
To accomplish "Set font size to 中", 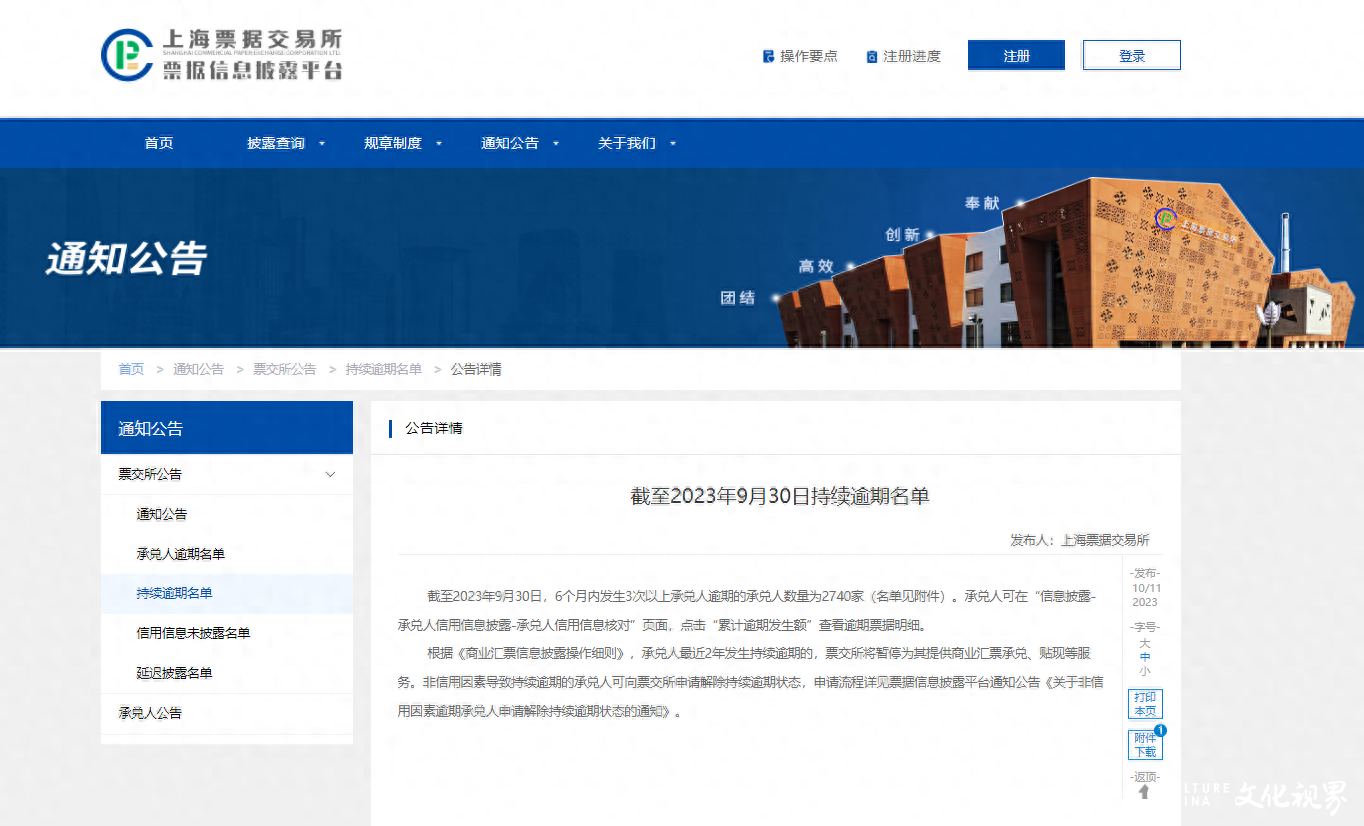I will tap(1145, 657).
